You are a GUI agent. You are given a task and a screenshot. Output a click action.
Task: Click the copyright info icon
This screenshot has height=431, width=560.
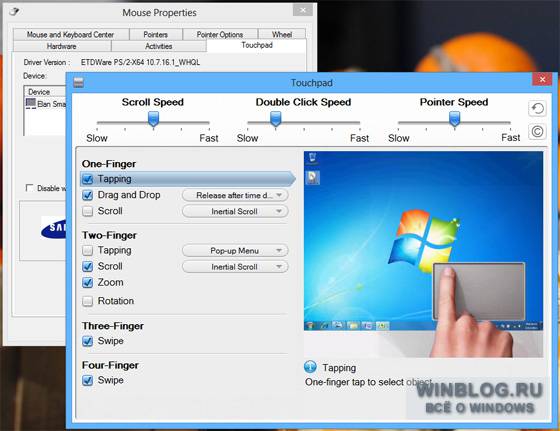click(x=538, y=131)
